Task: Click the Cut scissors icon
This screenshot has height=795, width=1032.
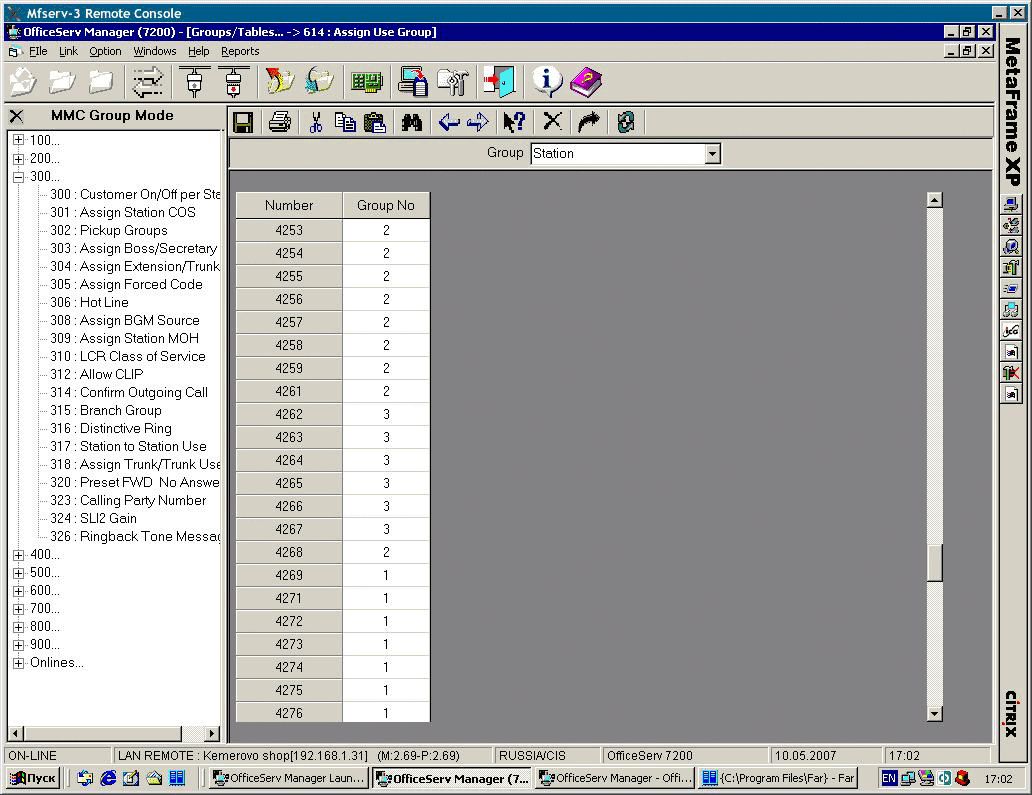Action: [x=316, y=122]
